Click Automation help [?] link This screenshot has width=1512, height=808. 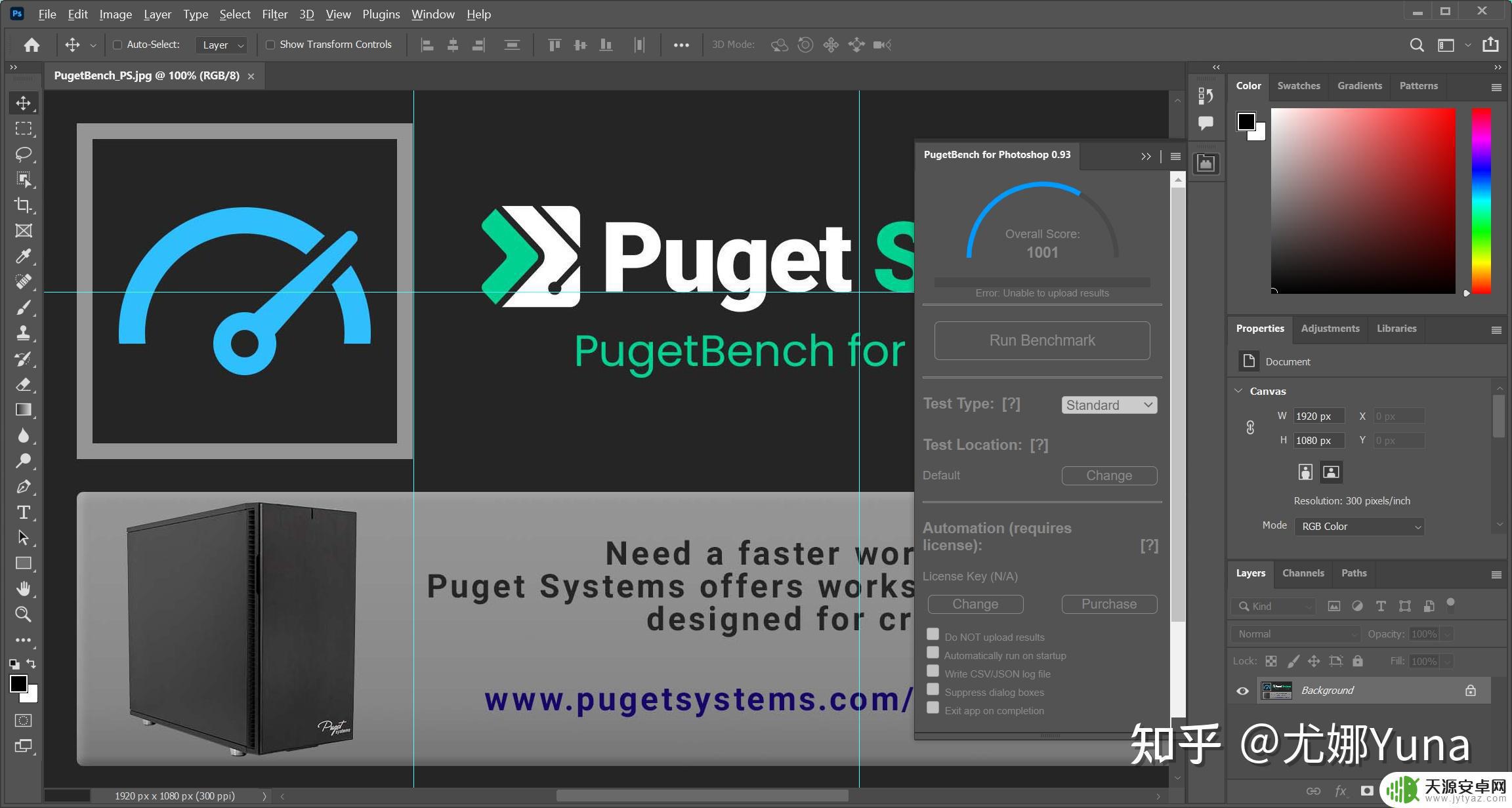tap(1149, 545)
